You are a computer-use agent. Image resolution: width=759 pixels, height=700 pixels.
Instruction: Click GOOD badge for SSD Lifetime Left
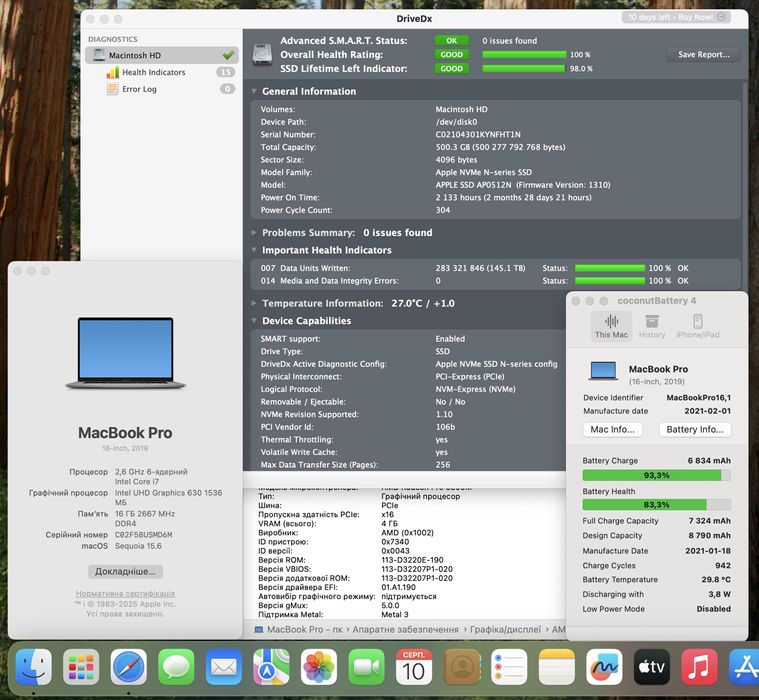pos(452,69)
